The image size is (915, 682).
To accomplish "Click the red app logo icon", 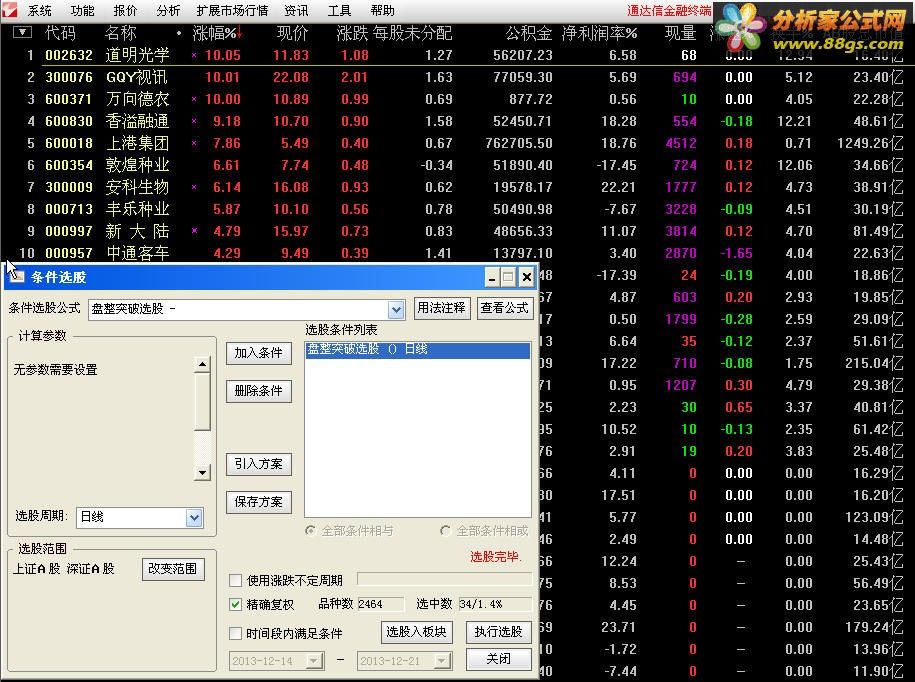I will coord(10,10).
